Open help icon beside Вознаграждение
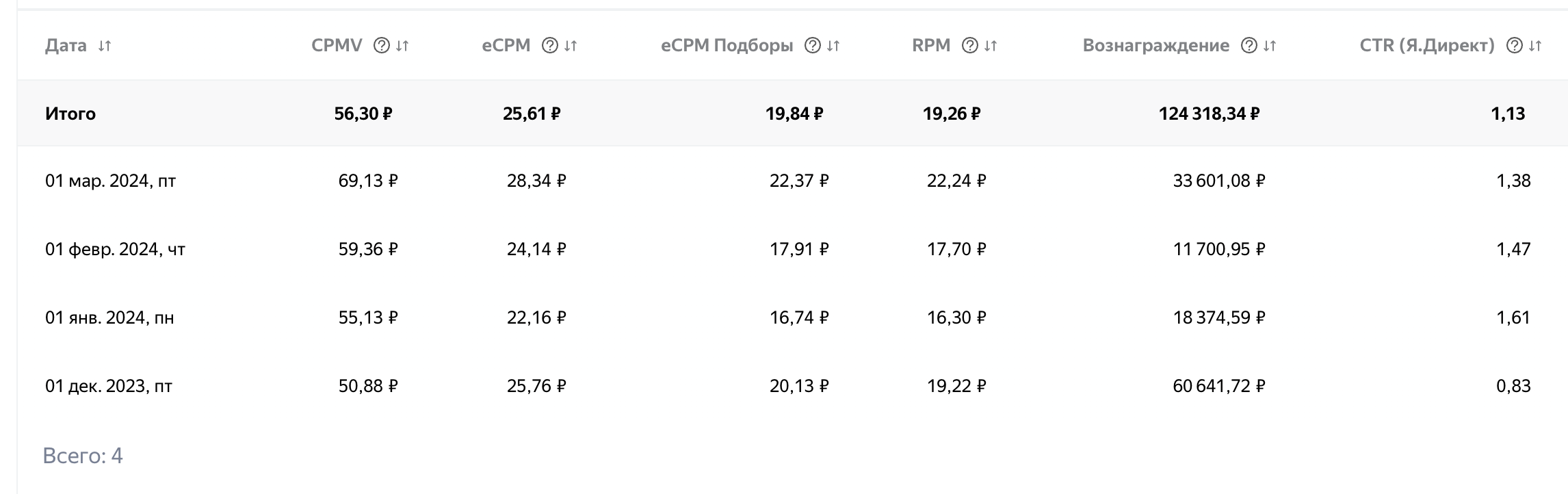Image resolution: width=1568 pixels, height=494 pixels. 1249,46
